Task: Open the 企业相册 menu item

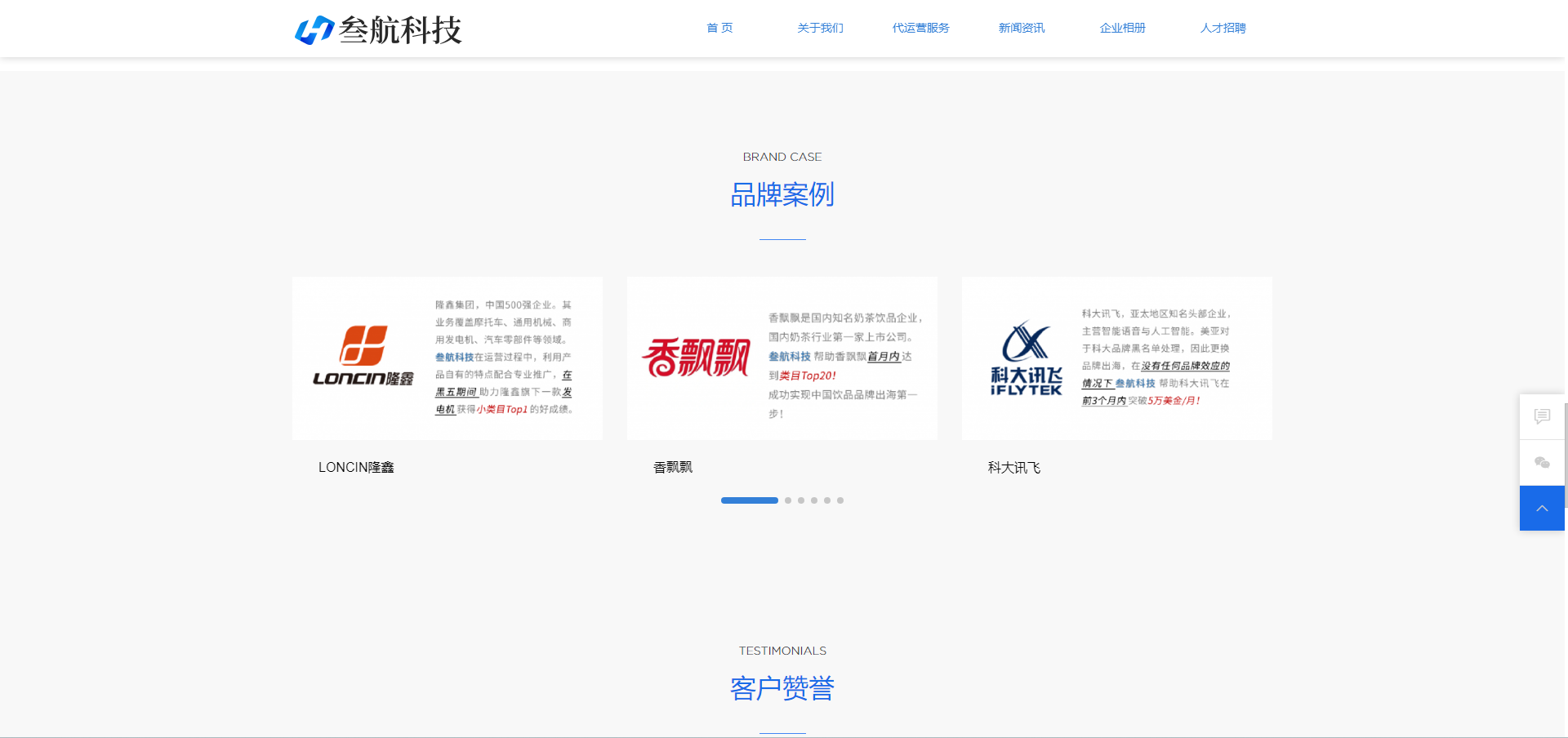Action: (x=1122, y=28)
